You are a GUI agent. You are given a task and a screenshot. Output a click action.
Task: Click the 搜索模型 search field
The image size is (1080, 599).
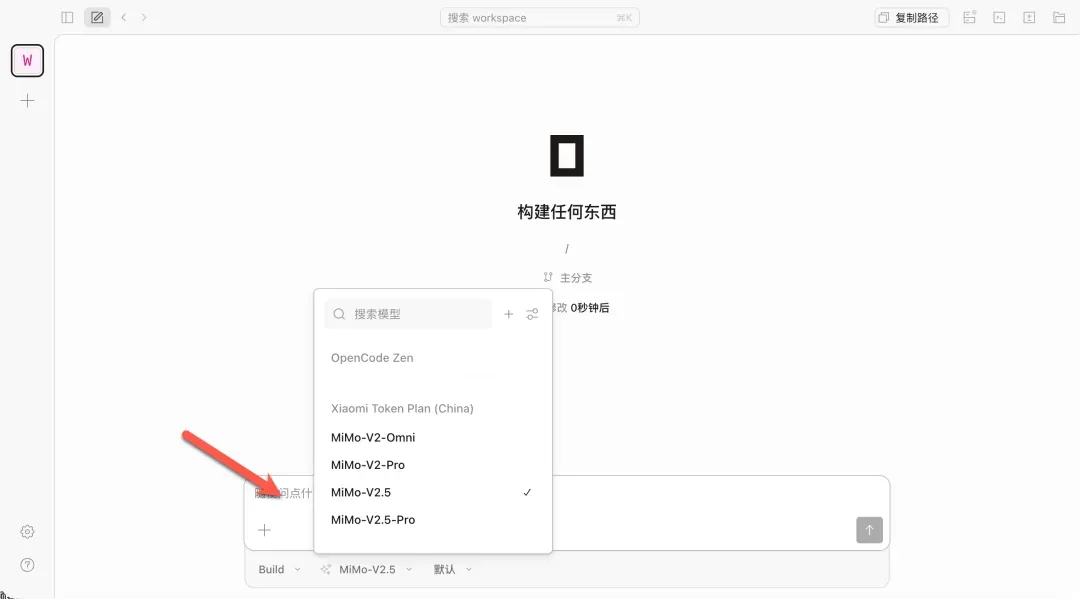click(x=408, y=314)
